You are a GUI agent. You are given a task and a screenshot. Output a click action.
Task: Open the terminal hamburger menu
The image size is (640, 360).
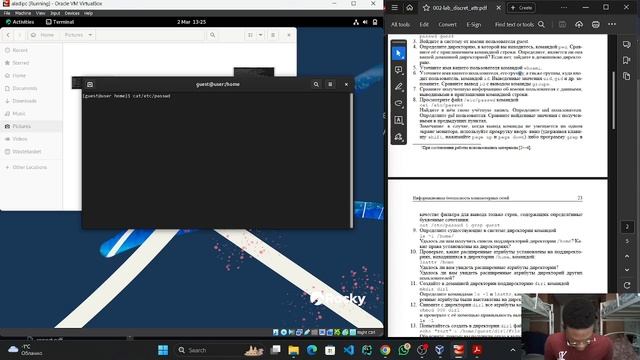[x=330, y=84]
